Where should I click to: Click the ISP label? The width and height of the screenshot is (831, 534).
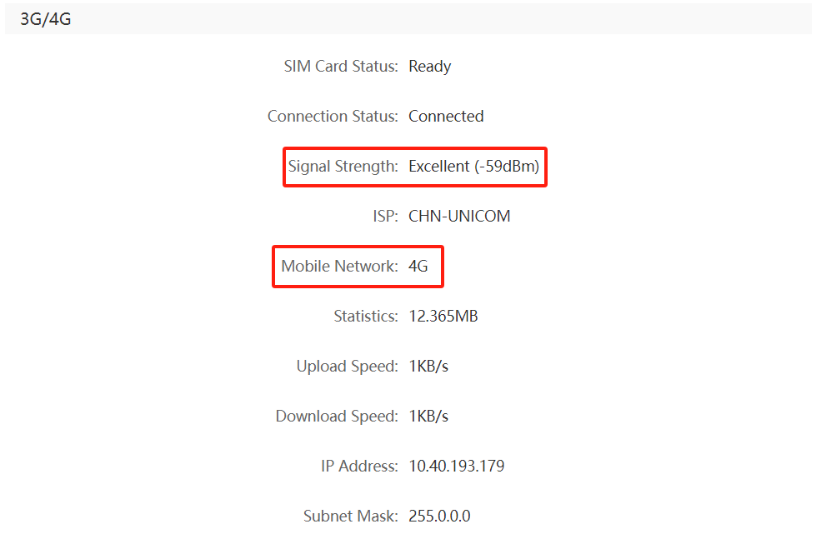pyautogui.click(x=385, y=217)
